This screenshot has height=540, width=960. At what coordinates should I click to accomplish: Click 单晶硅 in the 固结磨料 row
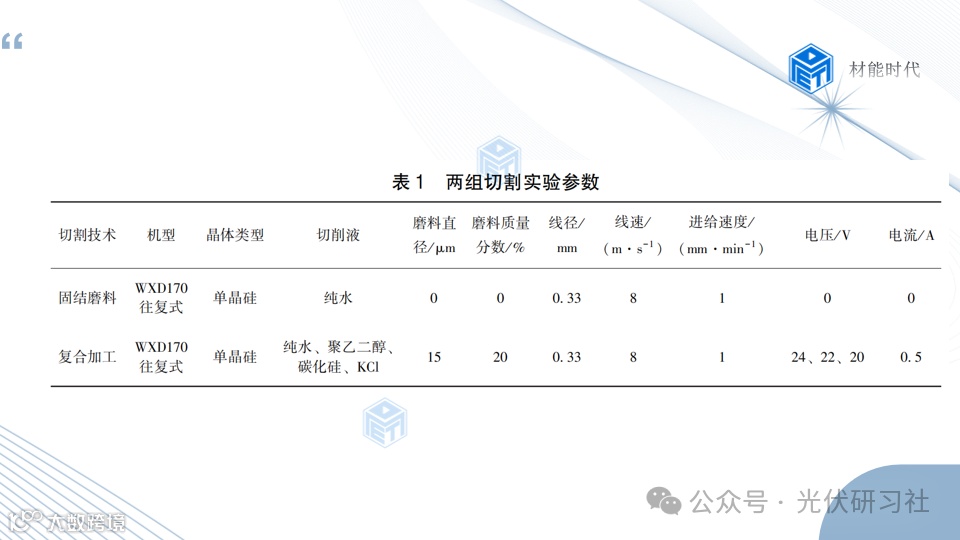point(235,298)
